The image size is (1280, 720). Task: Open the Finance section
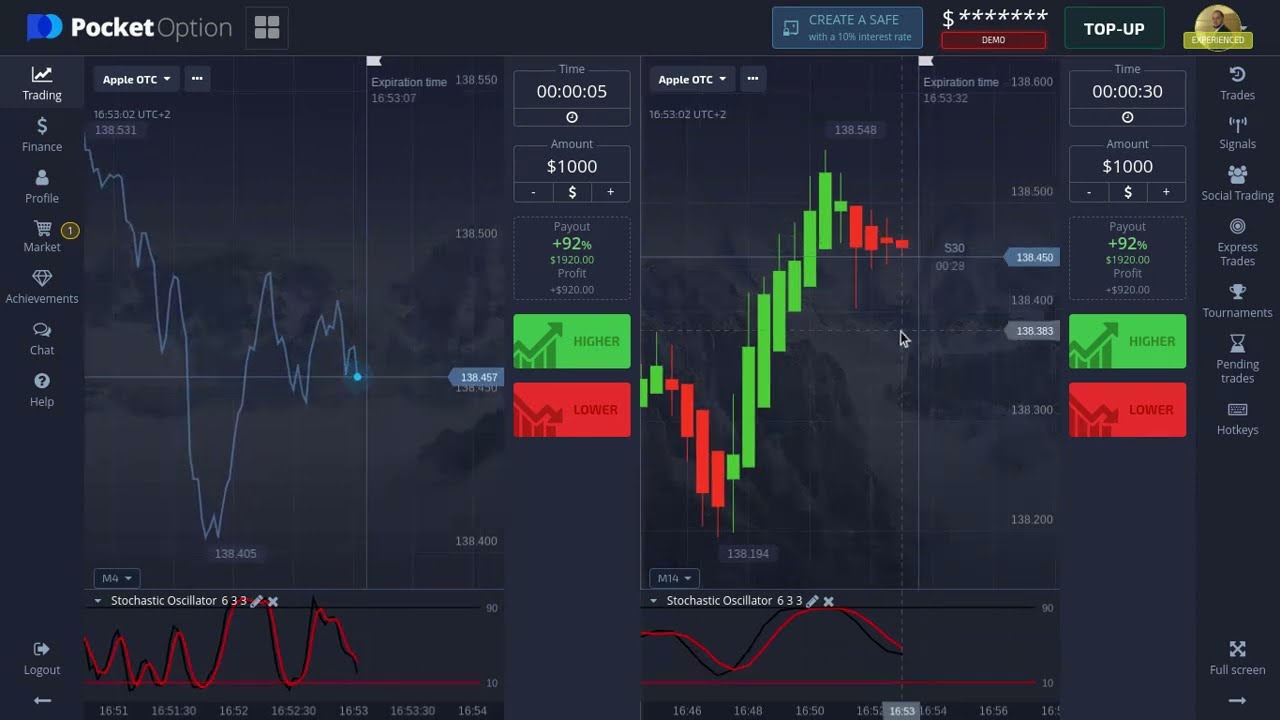(42, 135)
